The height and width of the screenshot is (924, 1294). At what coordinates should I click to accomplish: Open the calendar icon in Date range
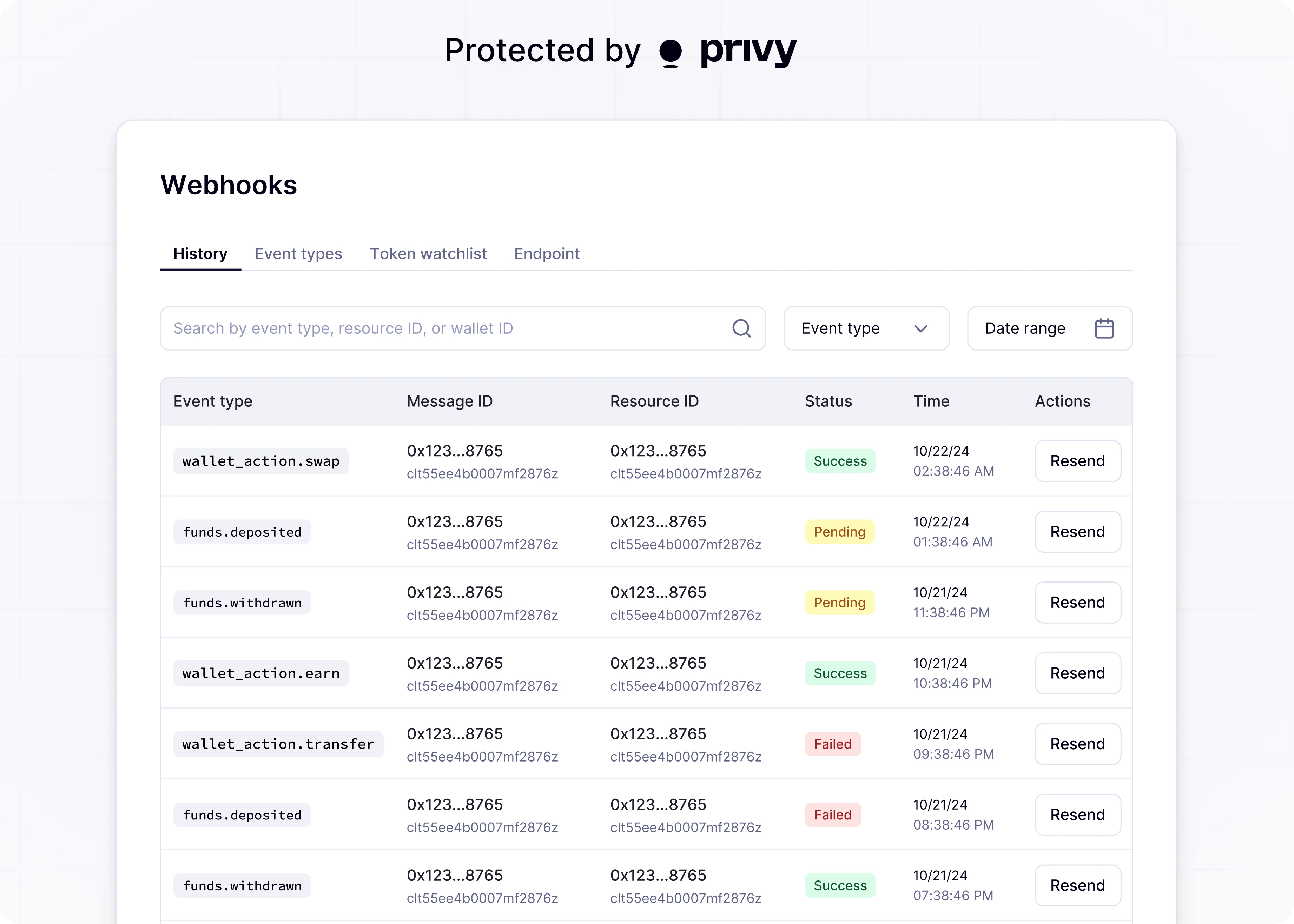click(x=1104, y=328)
